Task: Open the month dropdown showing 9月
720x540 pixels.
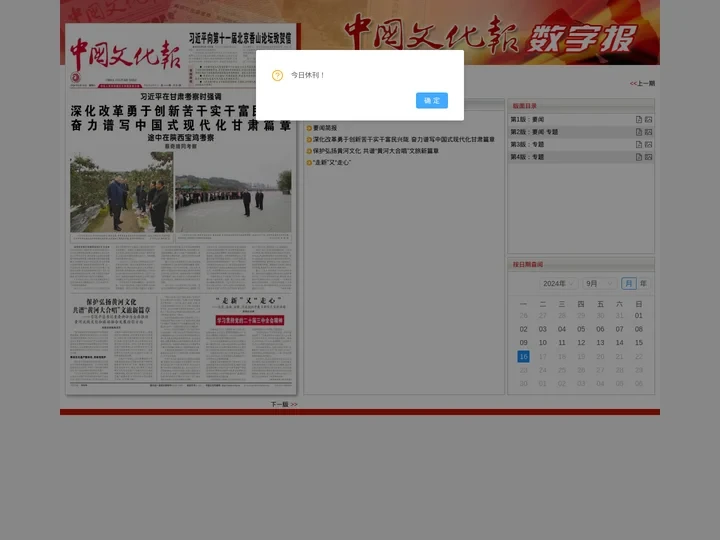Action: click(x=599, y=283)
